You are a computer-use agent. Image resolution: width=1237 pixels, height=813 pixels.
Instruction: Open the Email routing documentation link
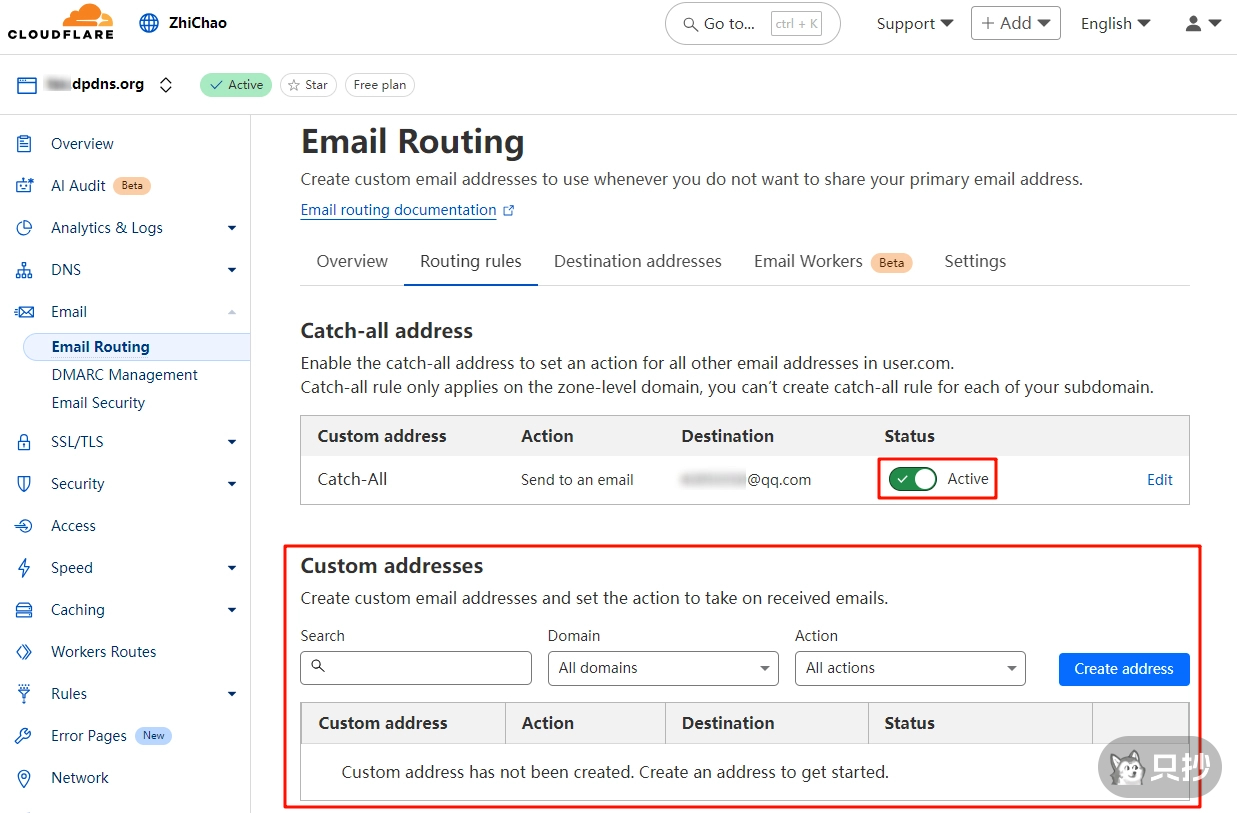(398, 210)
